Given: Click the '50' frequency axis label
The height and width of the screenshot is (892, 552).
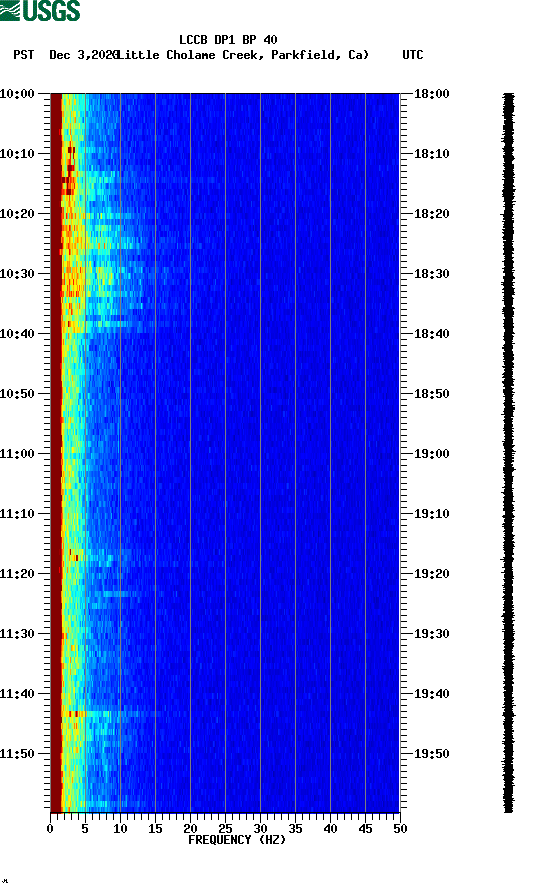Looking at the screenshot, I should point(400,829).
